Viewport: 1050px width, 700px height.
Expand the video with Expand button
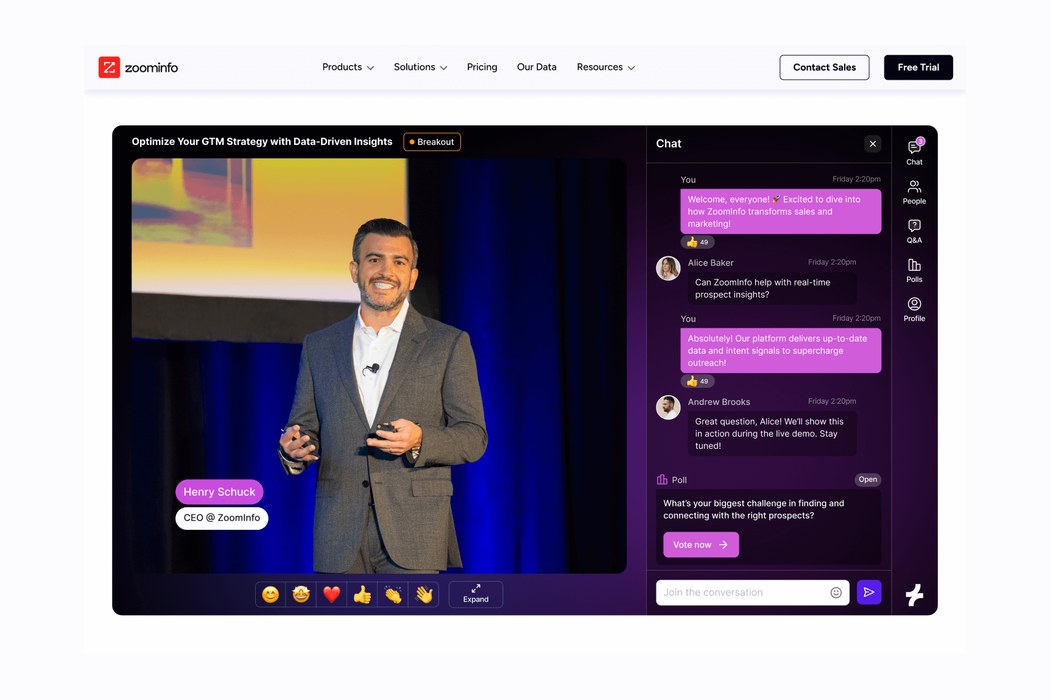point(475,594)
